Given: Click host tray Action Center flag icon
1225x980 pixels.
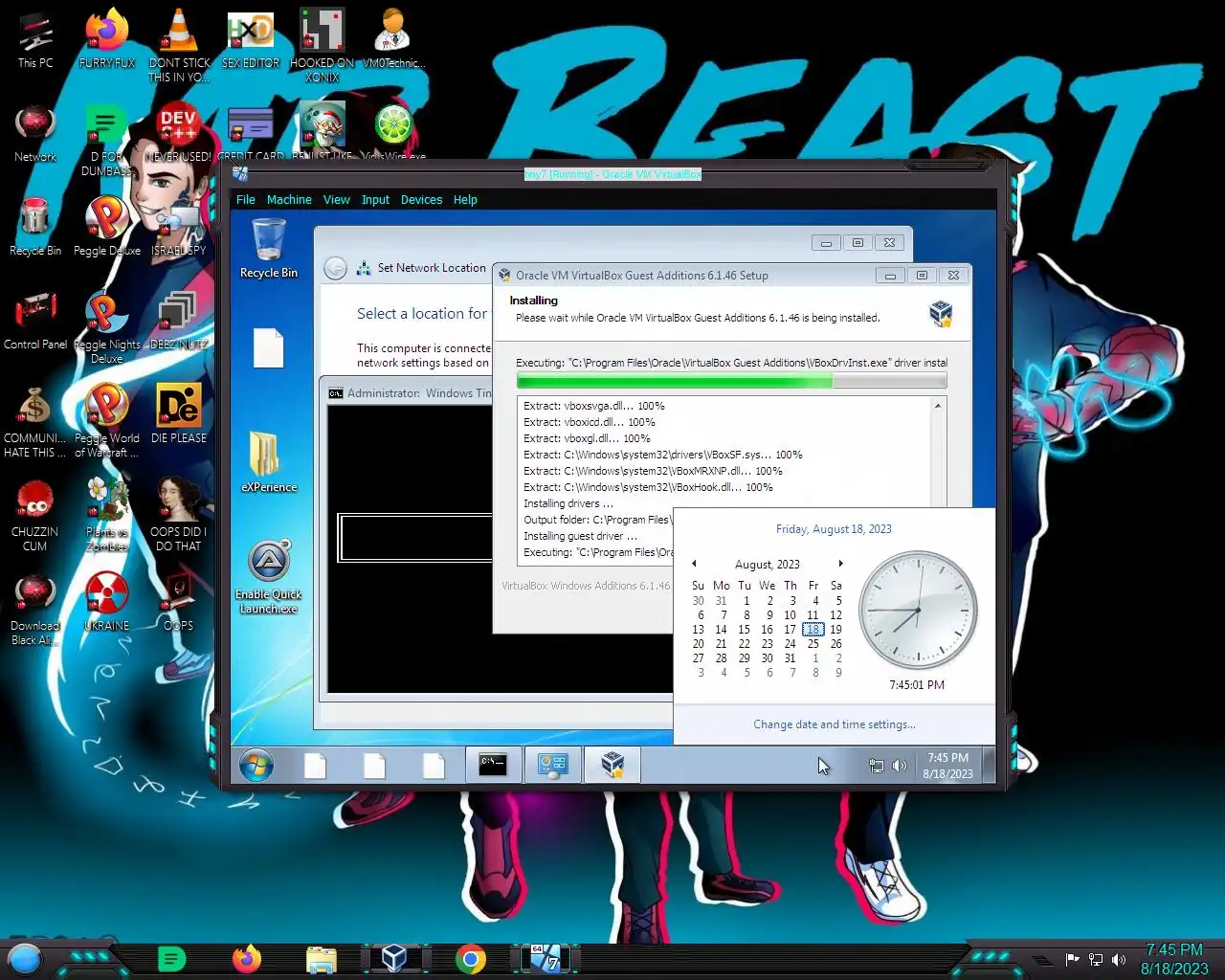Looking at the screenshot, I should click(1072, 959).
